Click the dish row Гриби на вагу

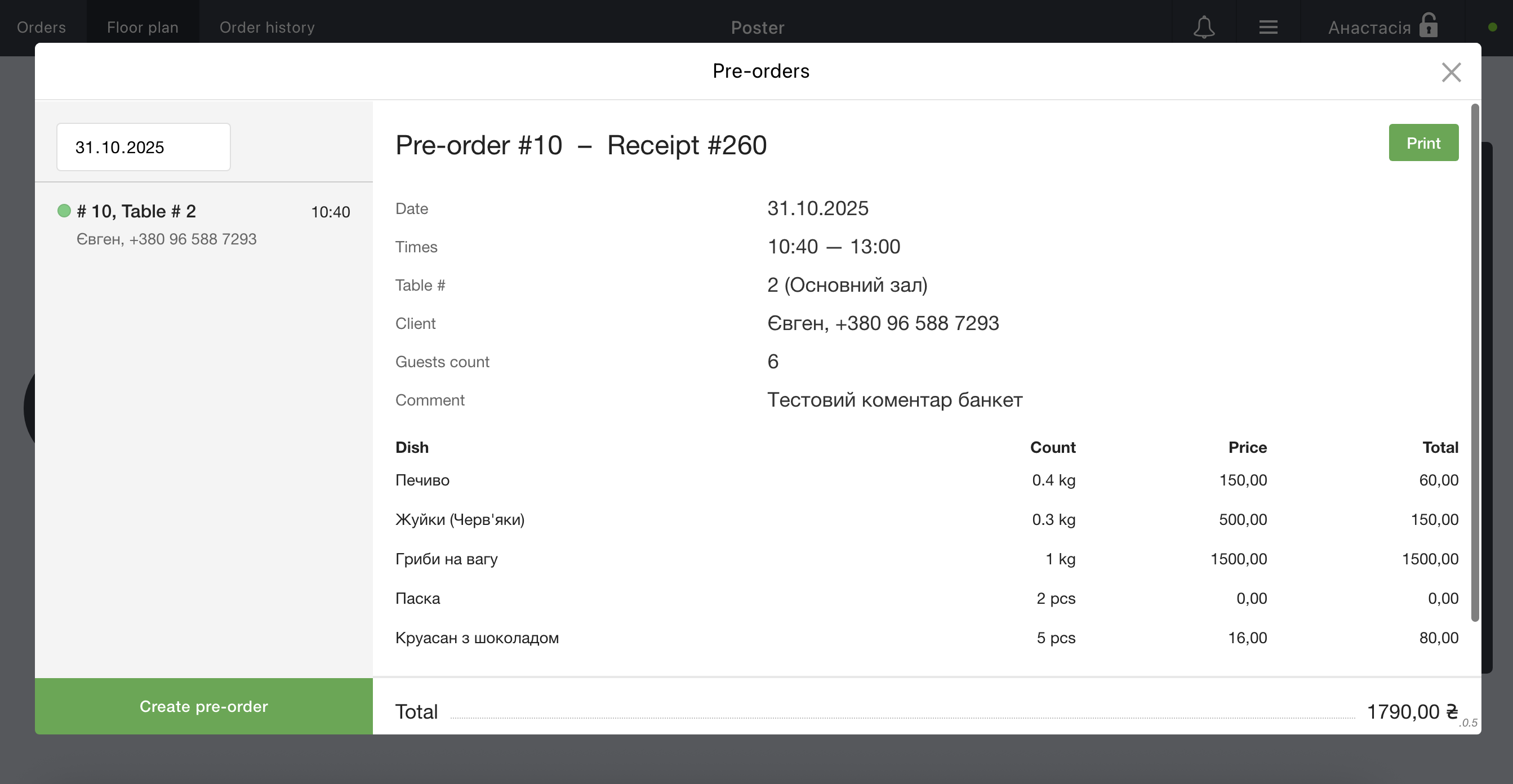[x=446, y=559]
